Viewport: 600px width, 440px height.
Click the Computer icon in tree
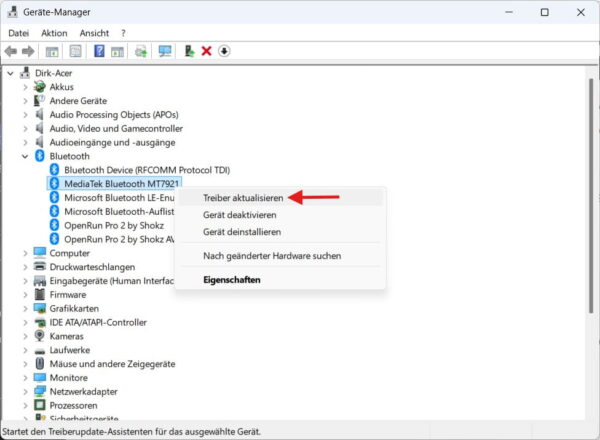[39, 253]
